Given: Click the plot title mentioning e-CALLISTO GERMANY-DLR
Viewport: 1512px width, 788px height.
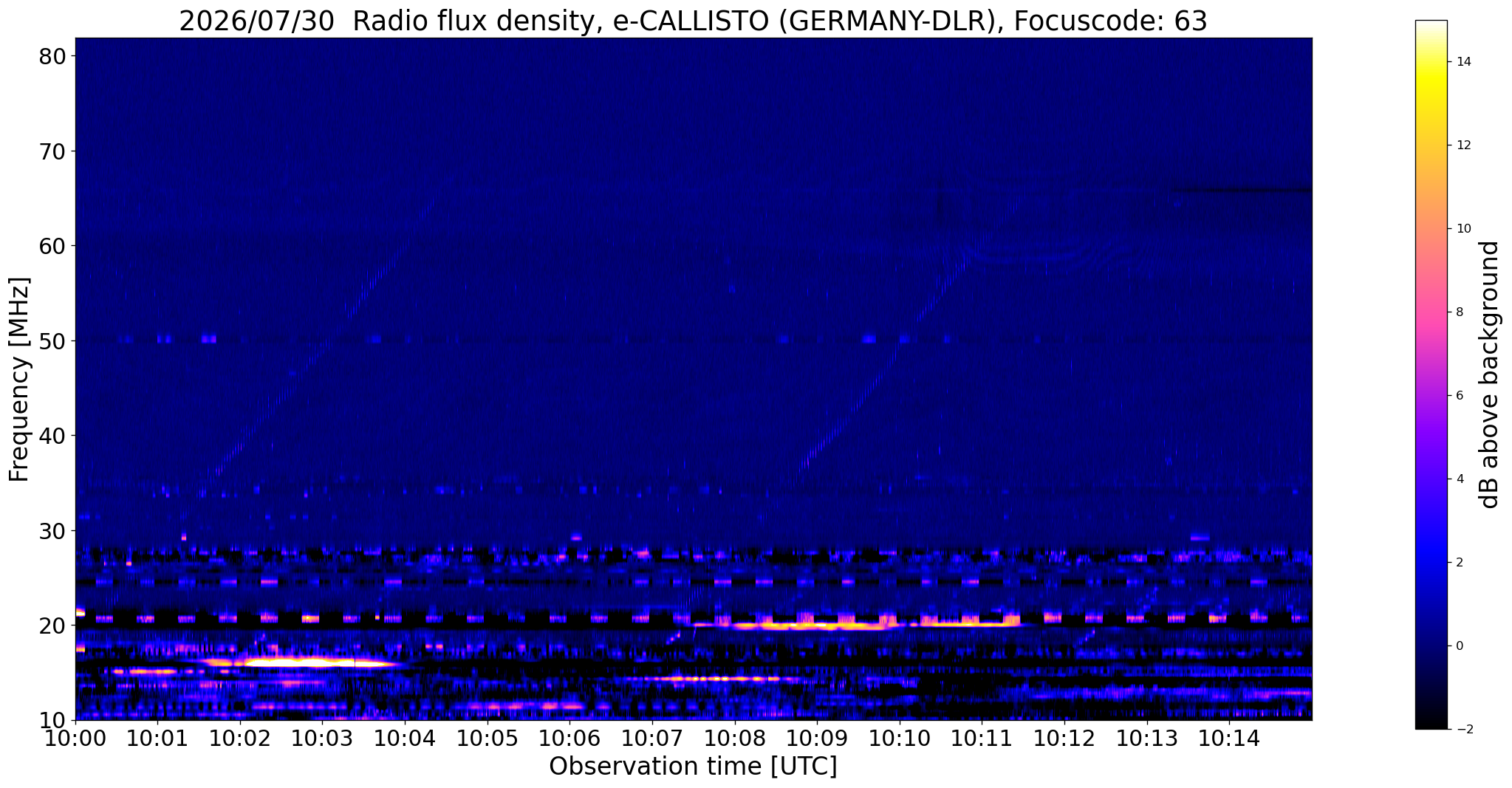Looking at the screenshot, I should (693, 21).
